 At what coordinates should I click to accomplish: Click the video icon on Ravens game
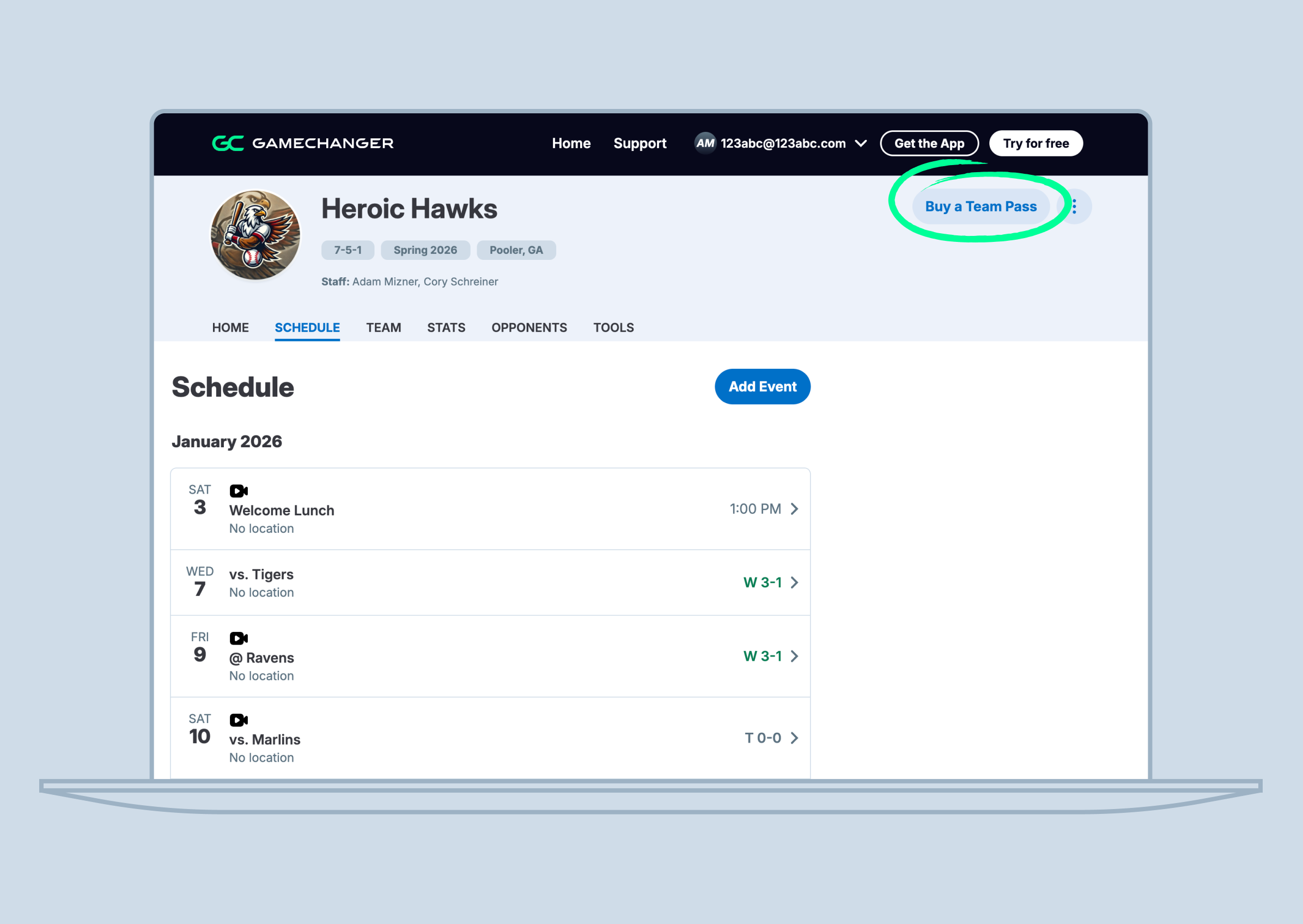(x=238, y=638)
